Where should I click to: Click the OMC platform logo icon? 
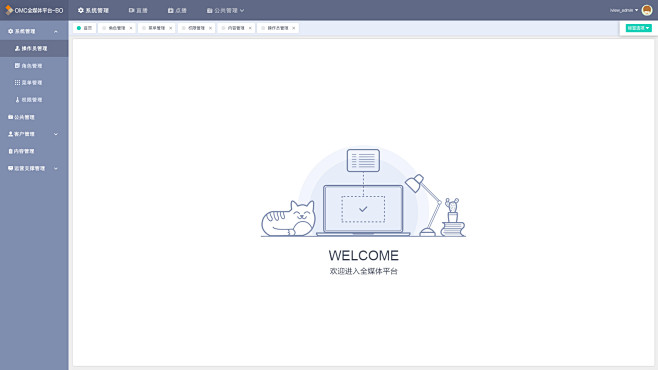9,10
